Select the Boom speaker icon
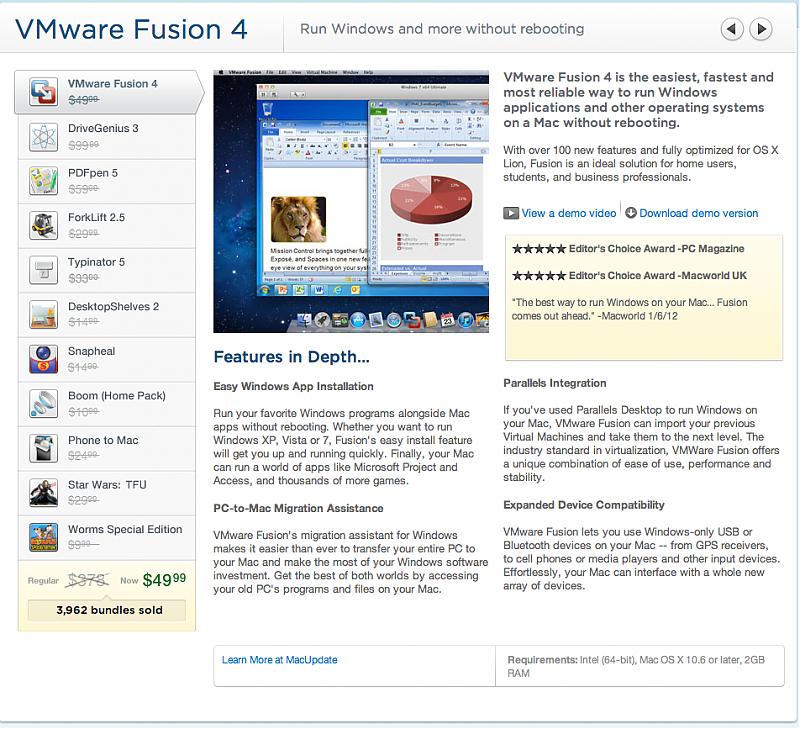 click(44, 403)
